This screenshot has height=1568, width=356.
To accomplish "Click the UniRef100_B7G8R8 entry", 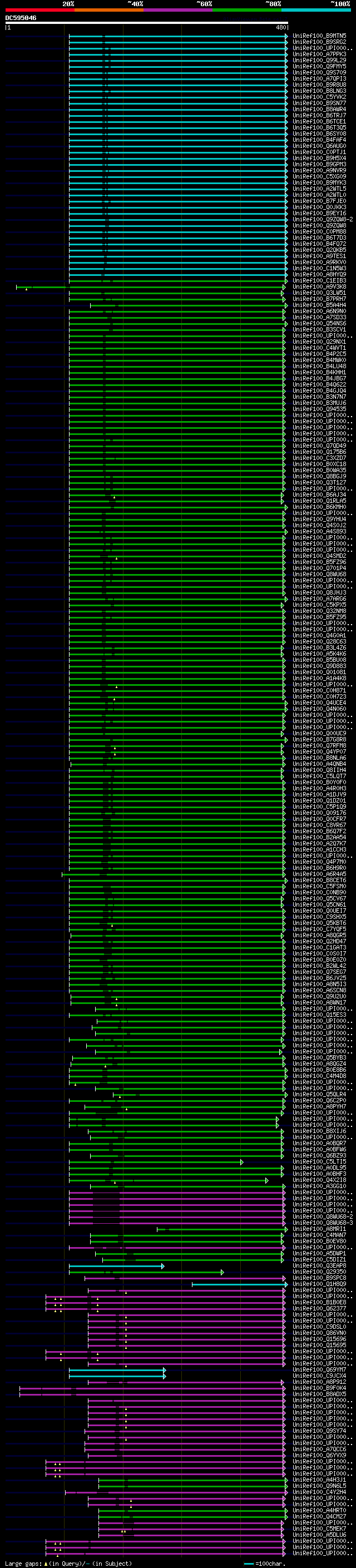I will (319, 740).
